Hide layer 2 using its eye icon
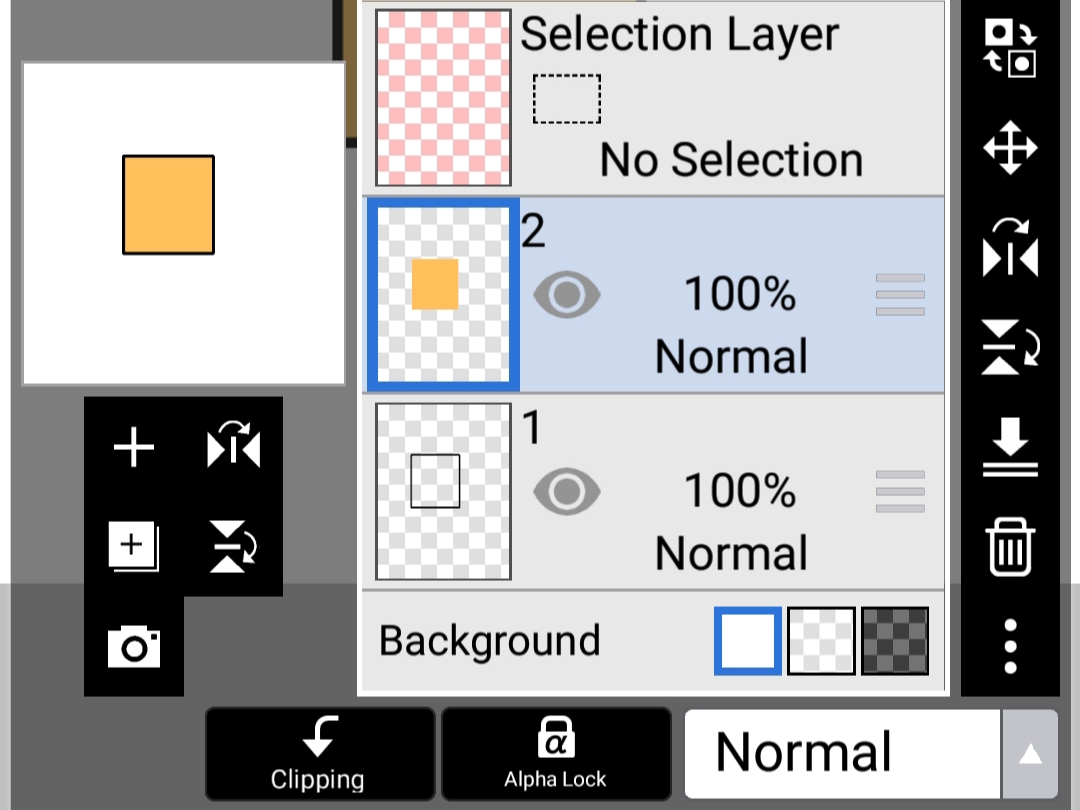This screenshot has width=1080, height=810. tap(567, 295)
